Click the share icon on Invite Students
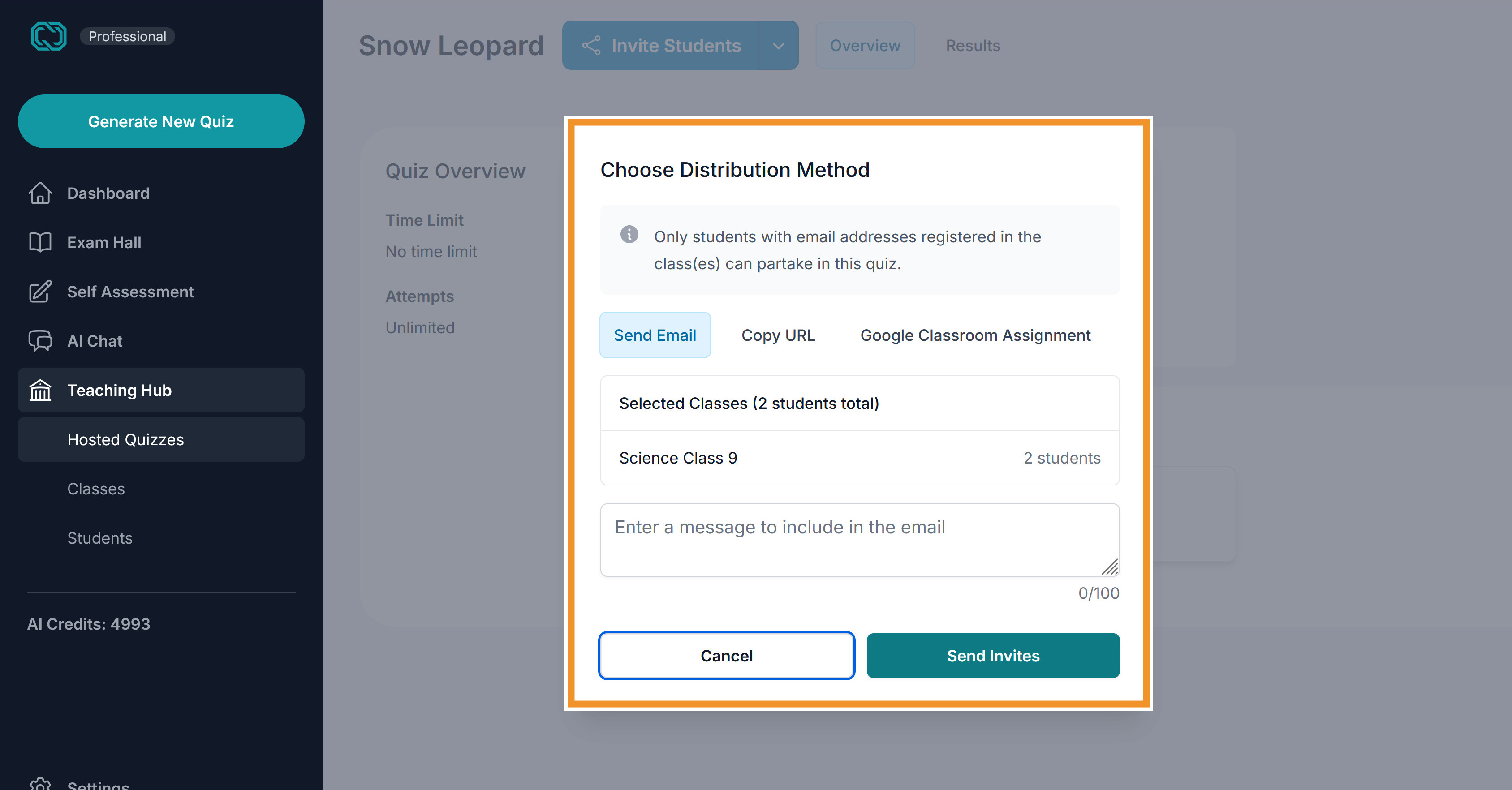Viewport: 1512px width, 790px height. [x=591, y=45]
